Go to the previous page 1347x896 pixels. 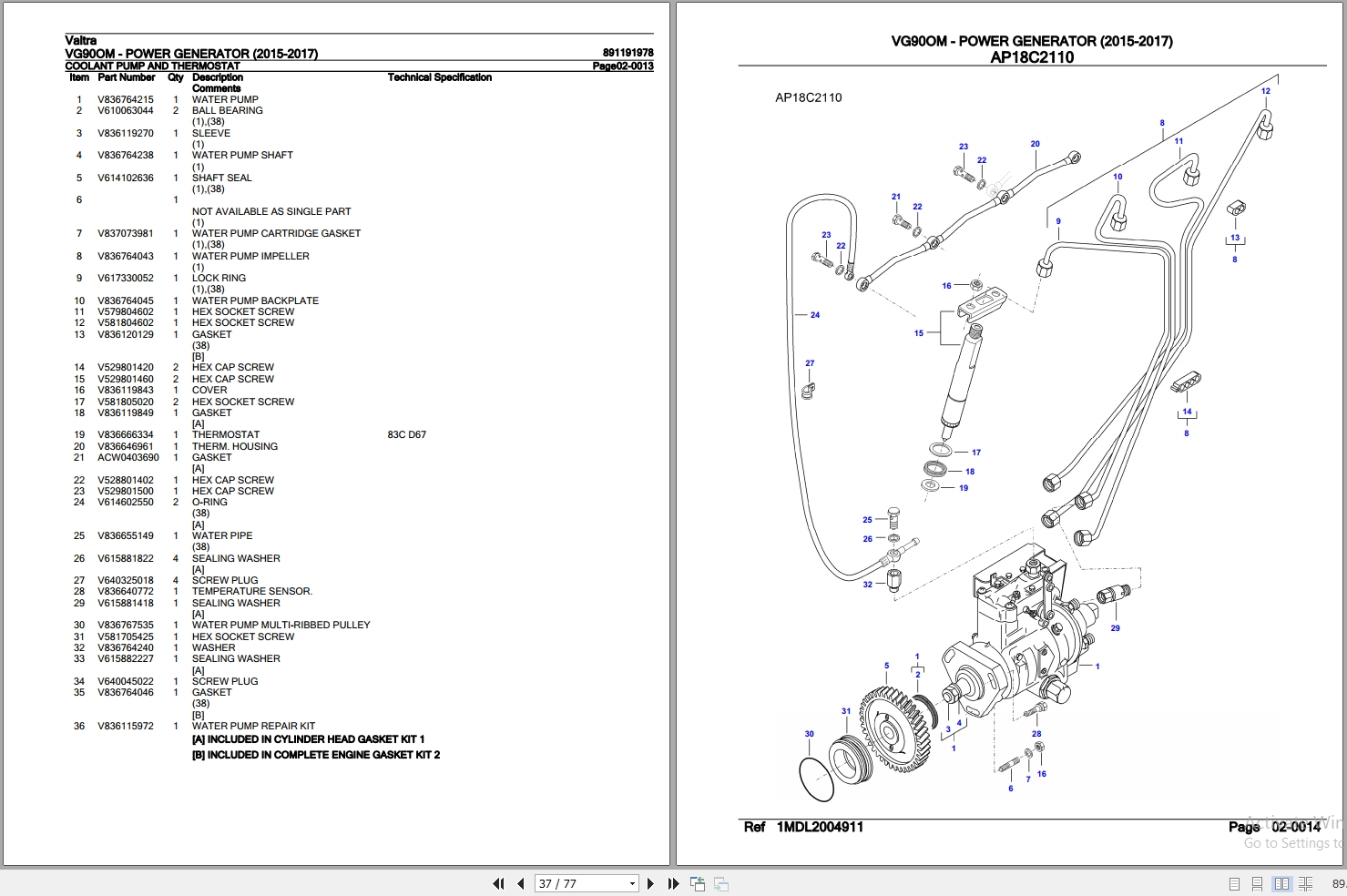coord(520,883)
